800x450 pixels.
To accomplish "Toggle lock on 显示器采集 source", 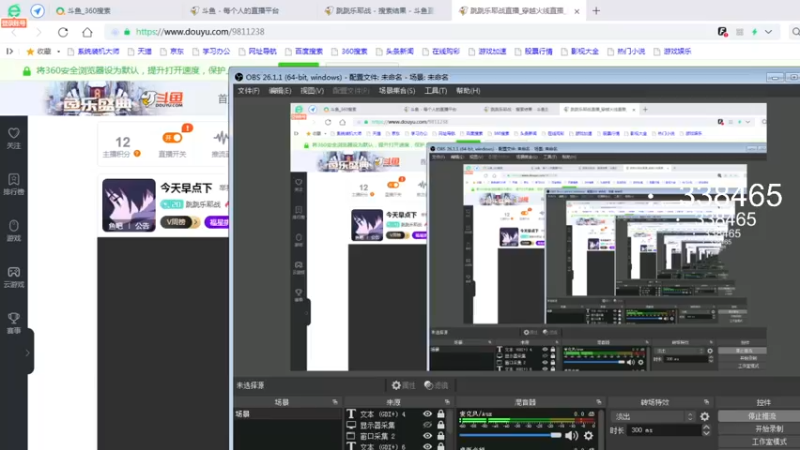I will tap(441, 425).
